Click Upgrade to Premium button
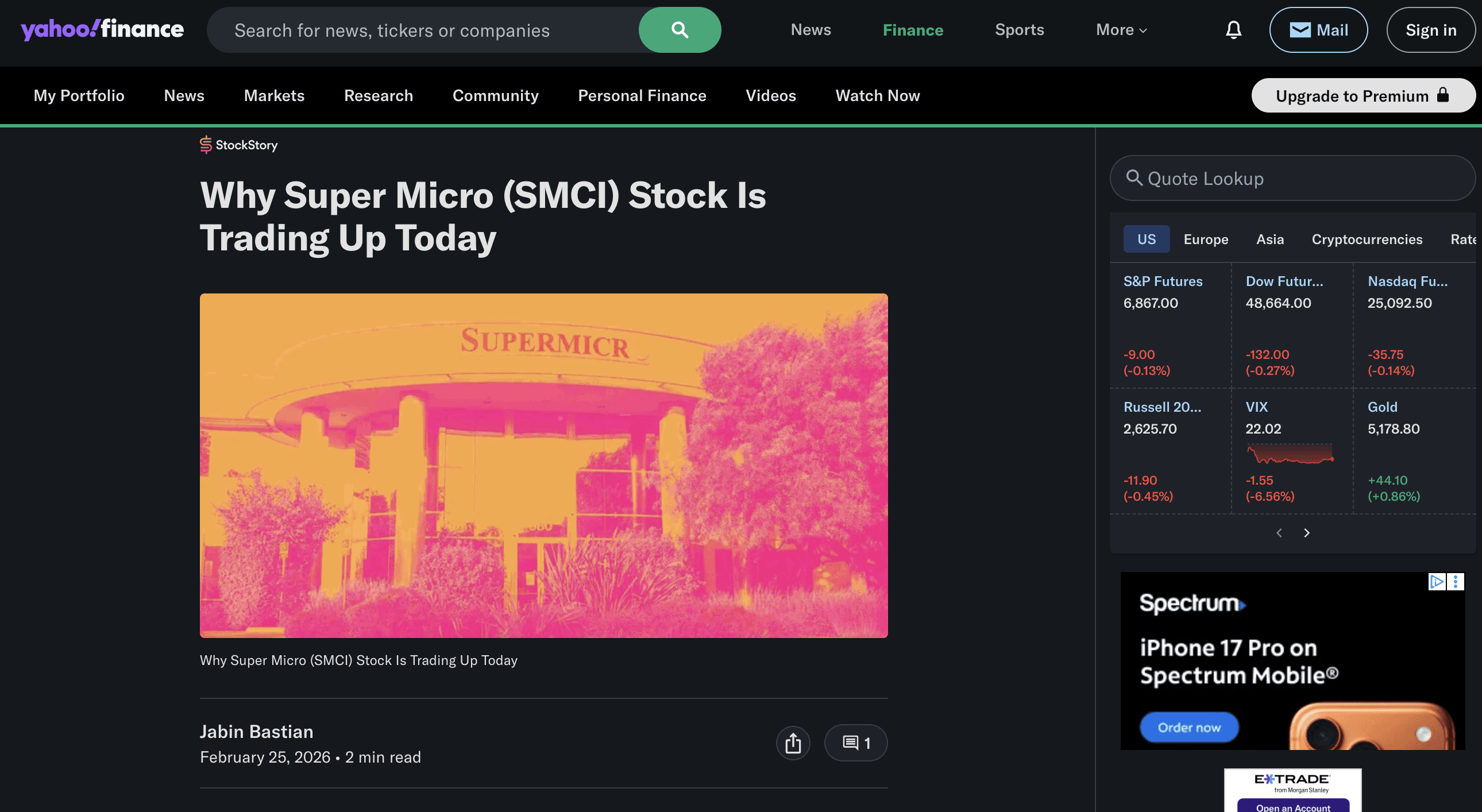The height and width of the screenshot is (812, 1482). (x=1363, y=95)
